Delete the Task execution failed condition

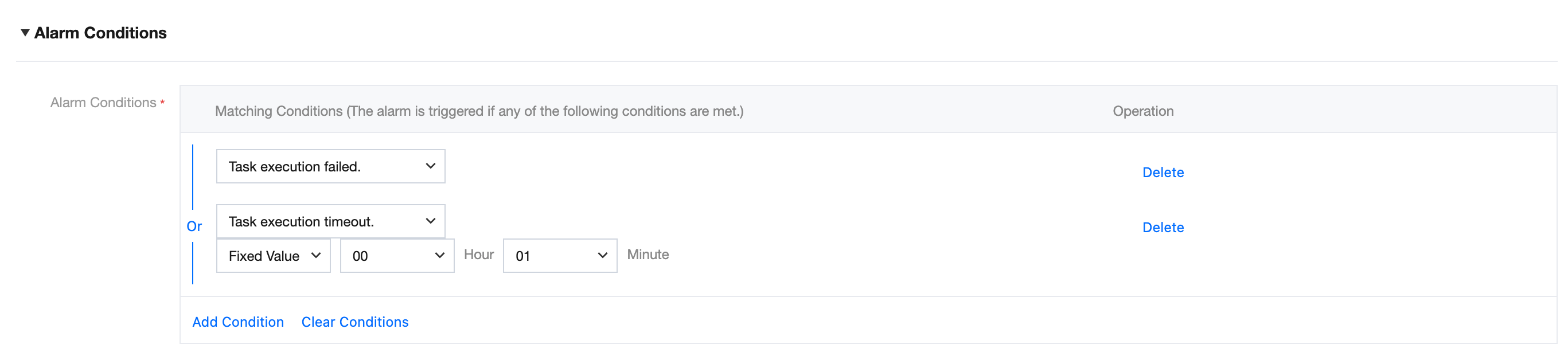(1163, 173)
